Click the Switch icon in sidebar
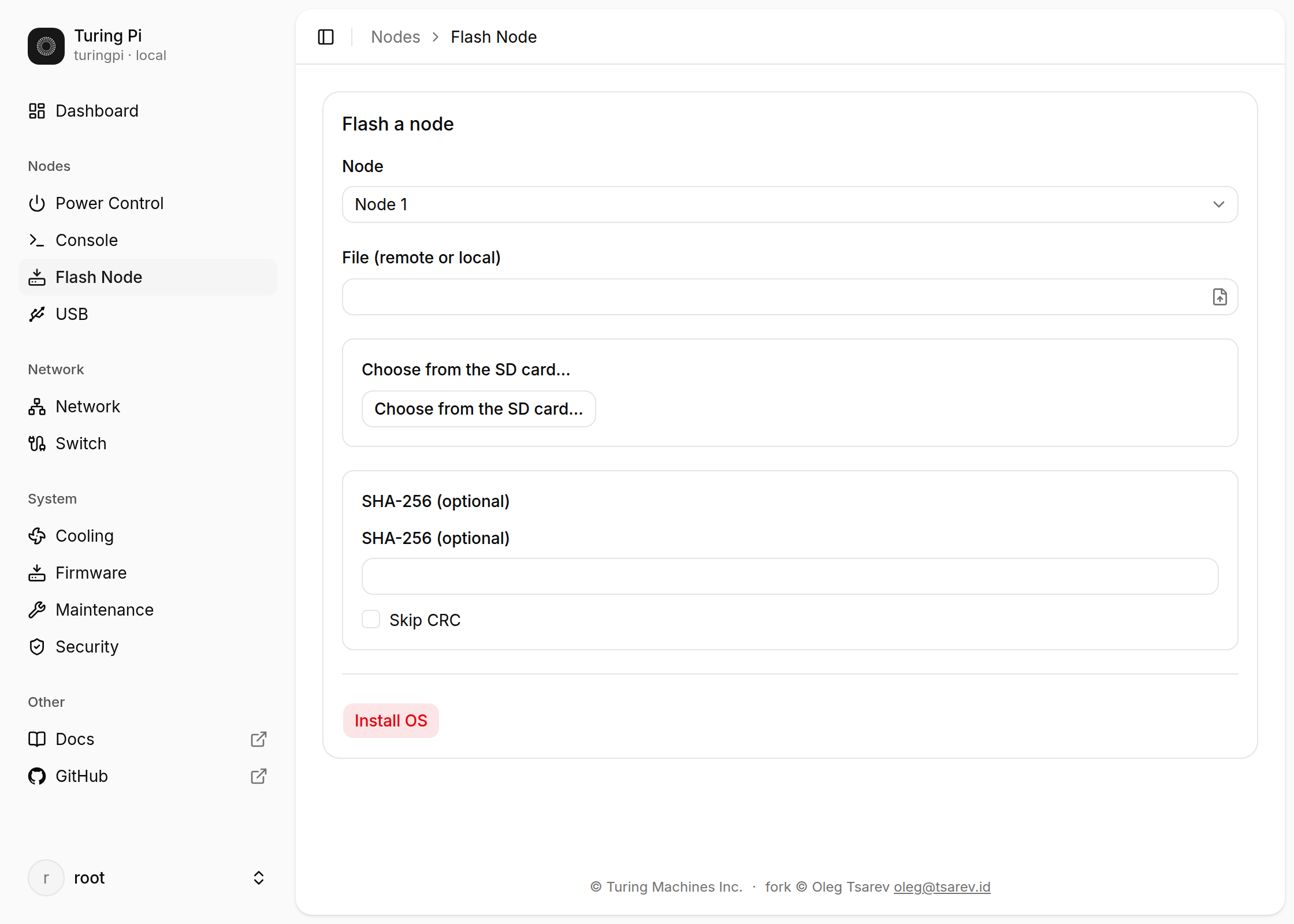The width and height of the screenshot is (1294, 924). click(37, 444)
